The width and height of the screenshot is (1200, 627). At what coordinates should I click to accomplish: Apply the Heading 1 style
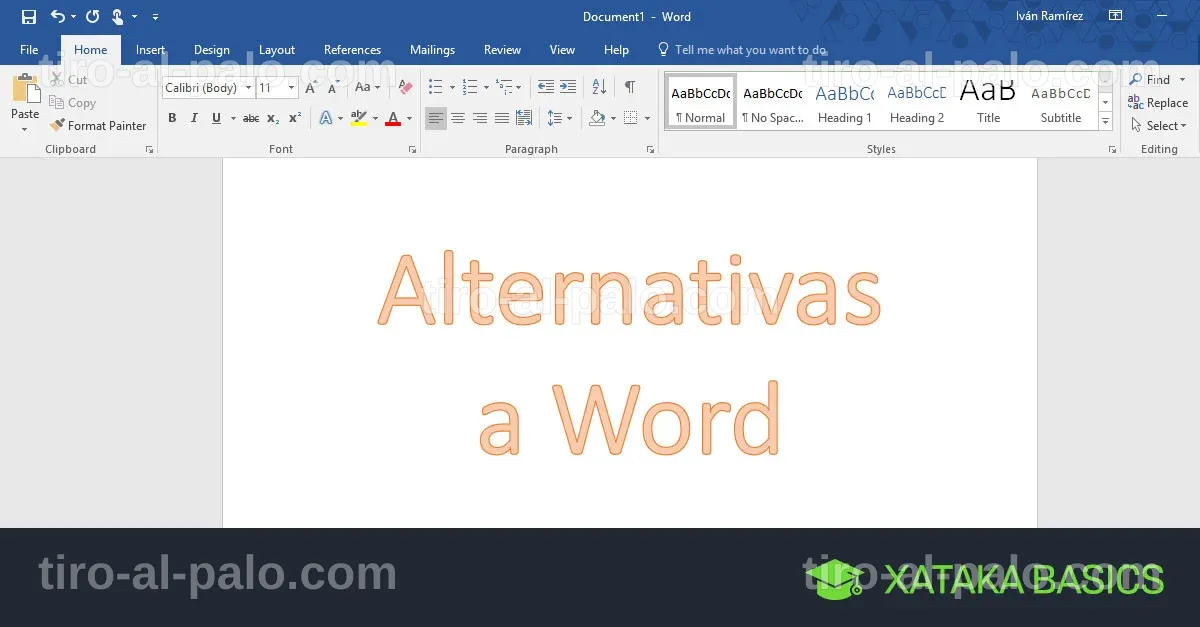point(845,102)
